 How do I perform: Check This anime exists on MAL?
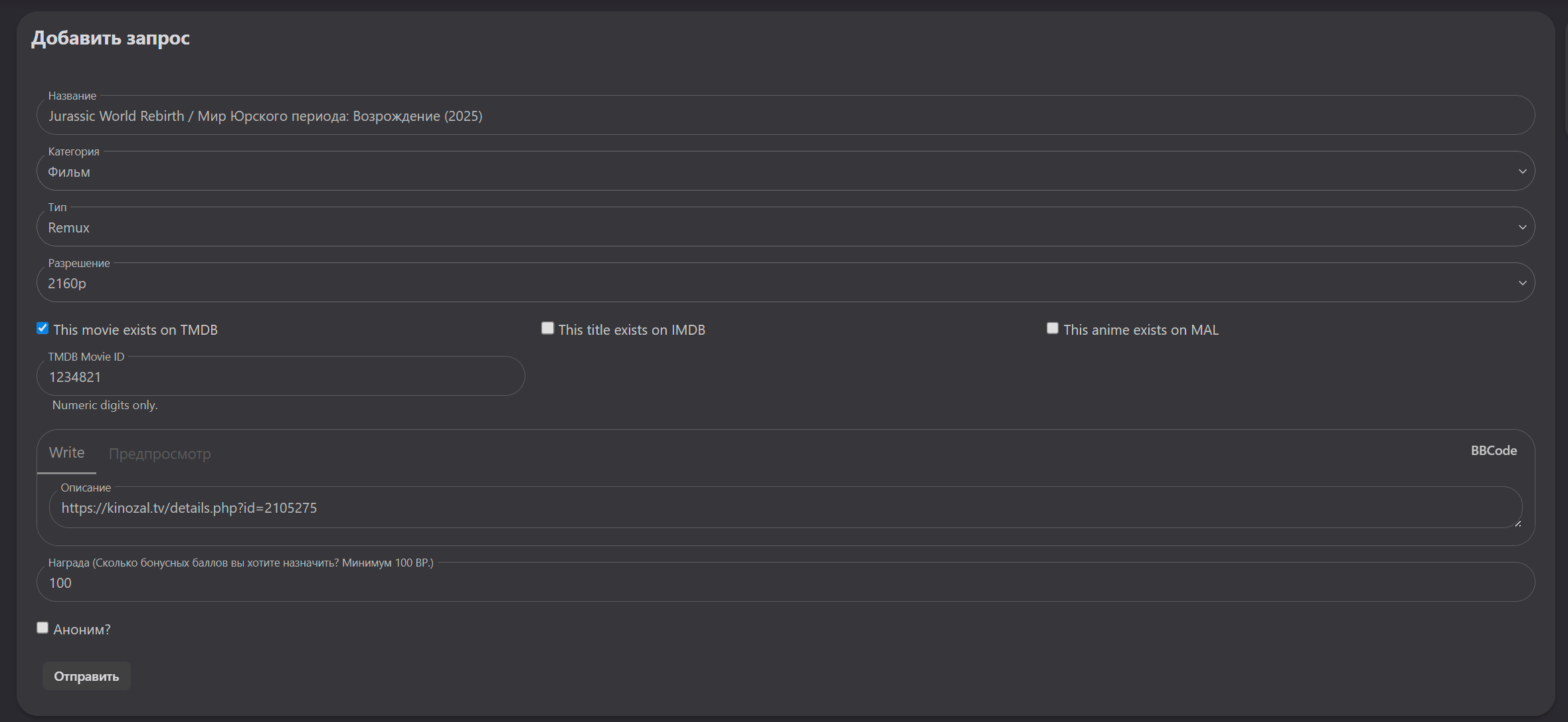(1052, 329)
